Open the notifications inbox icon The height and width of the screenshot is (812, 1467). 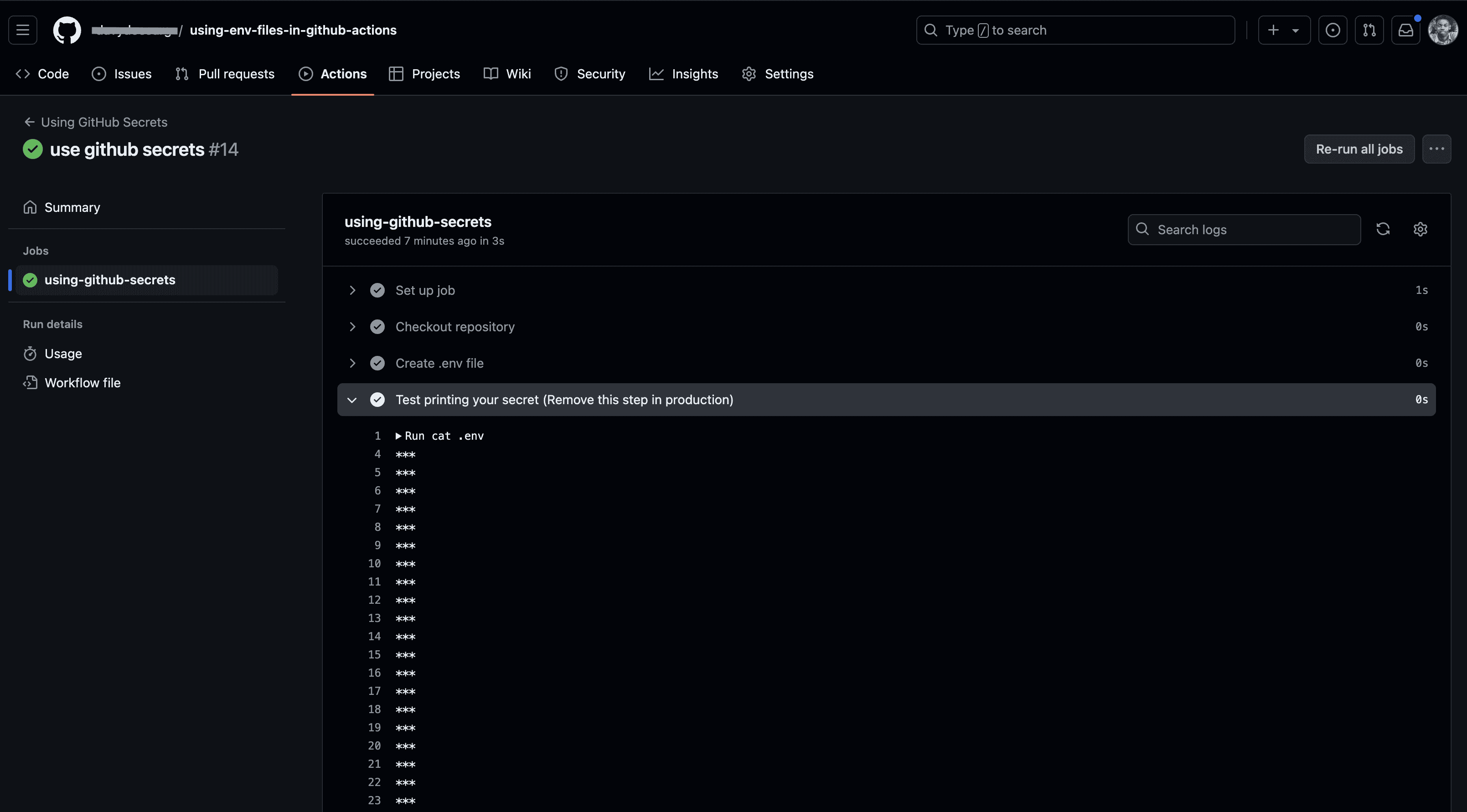click(1405, 30)
